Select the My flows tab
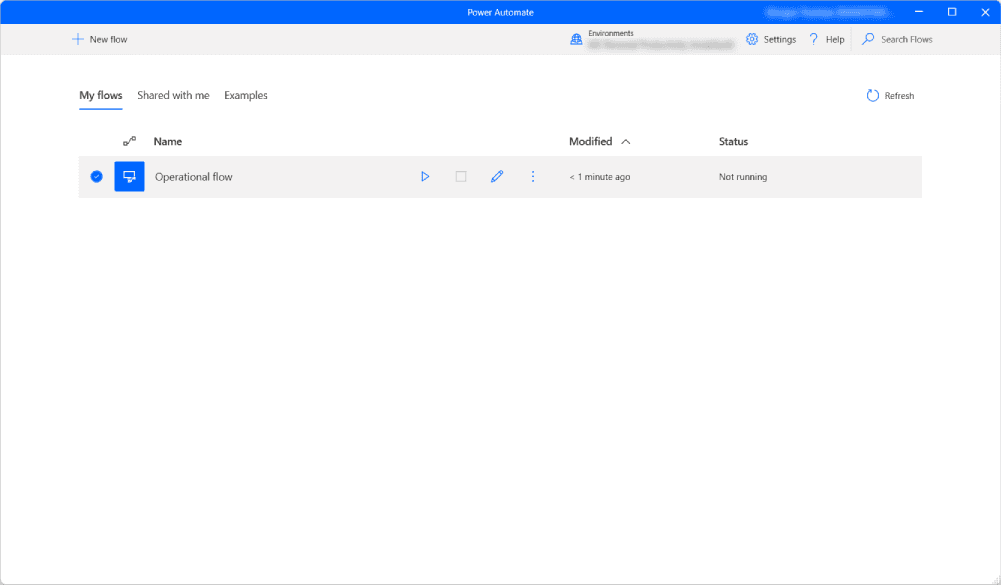This screenshot has height=585, width=1001. point(101,96)
